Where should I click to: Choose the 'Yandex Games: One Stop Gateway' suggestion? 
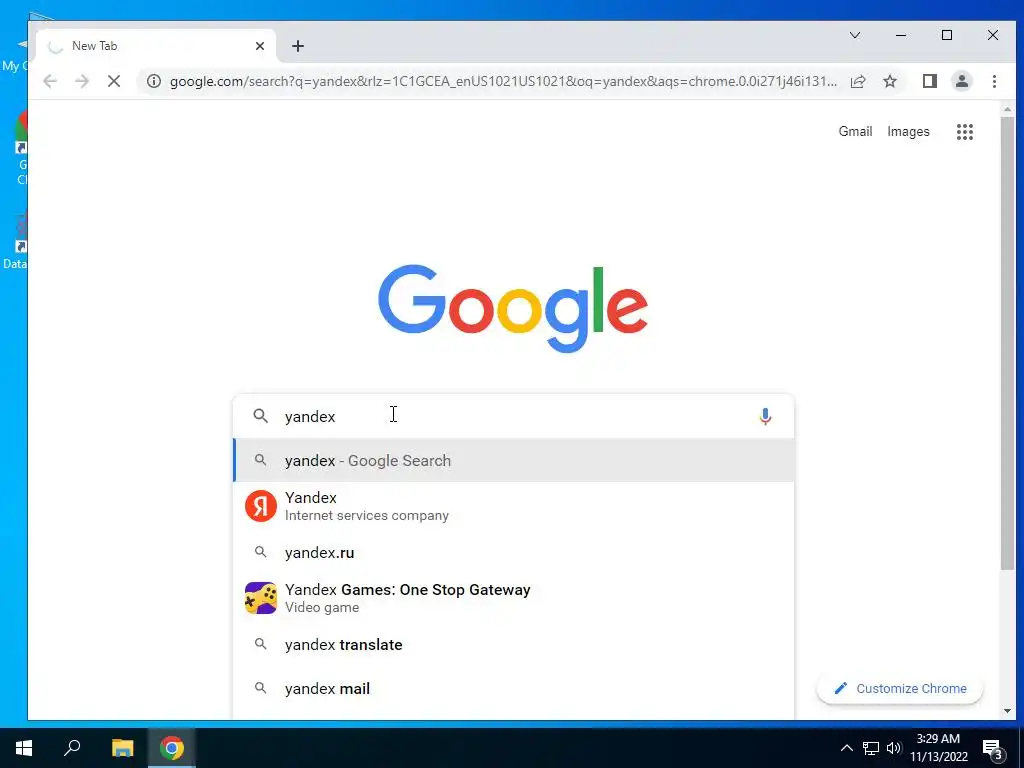(514, 598)
